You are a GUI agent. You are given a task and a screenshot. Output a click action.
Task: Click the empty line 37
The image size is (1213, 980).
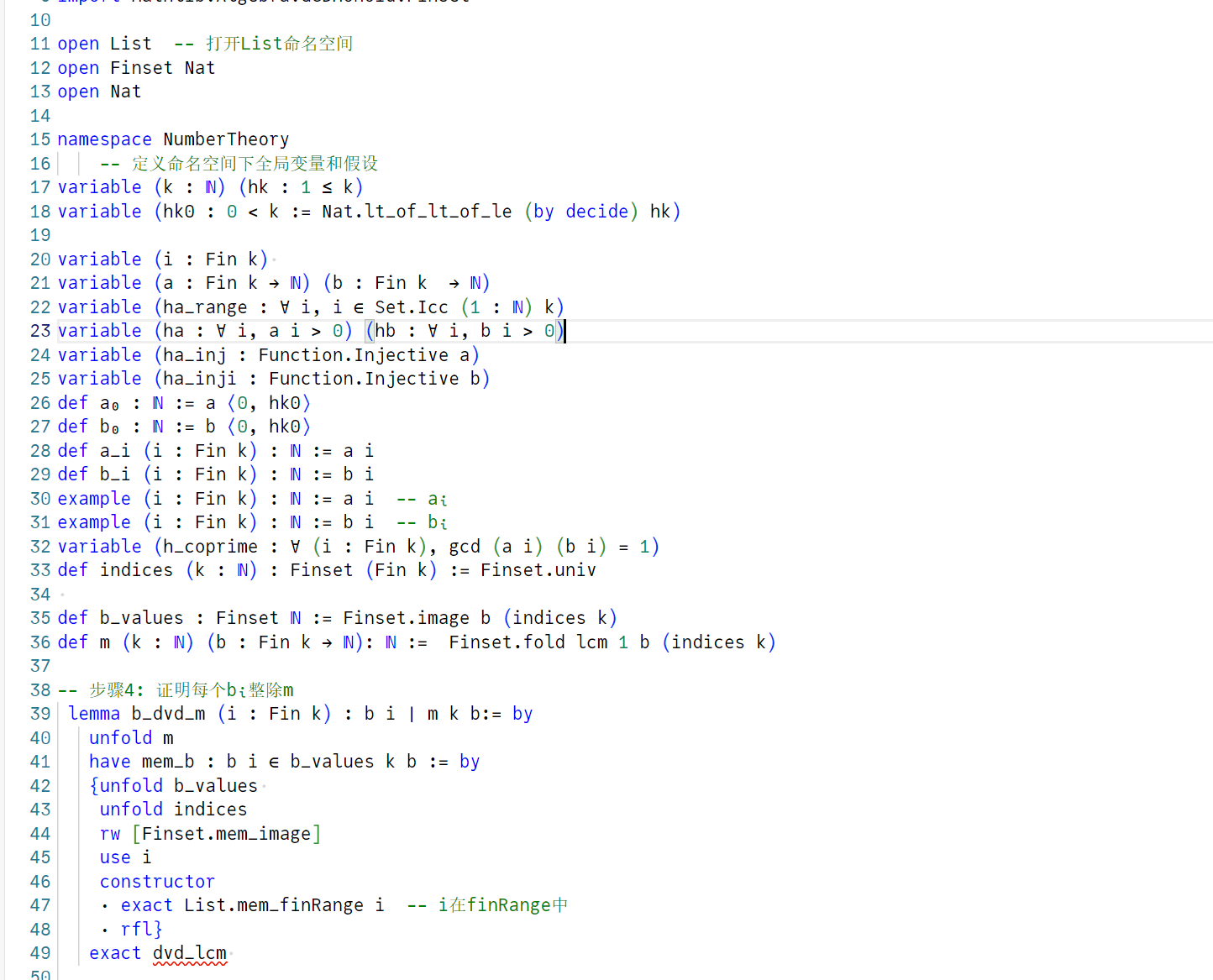(x=336, y=666)
